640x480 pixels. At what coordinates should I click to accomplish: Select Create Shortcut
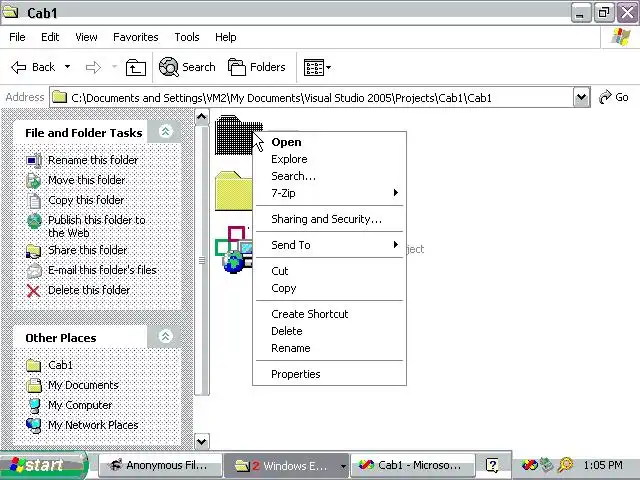click(329, 314)
